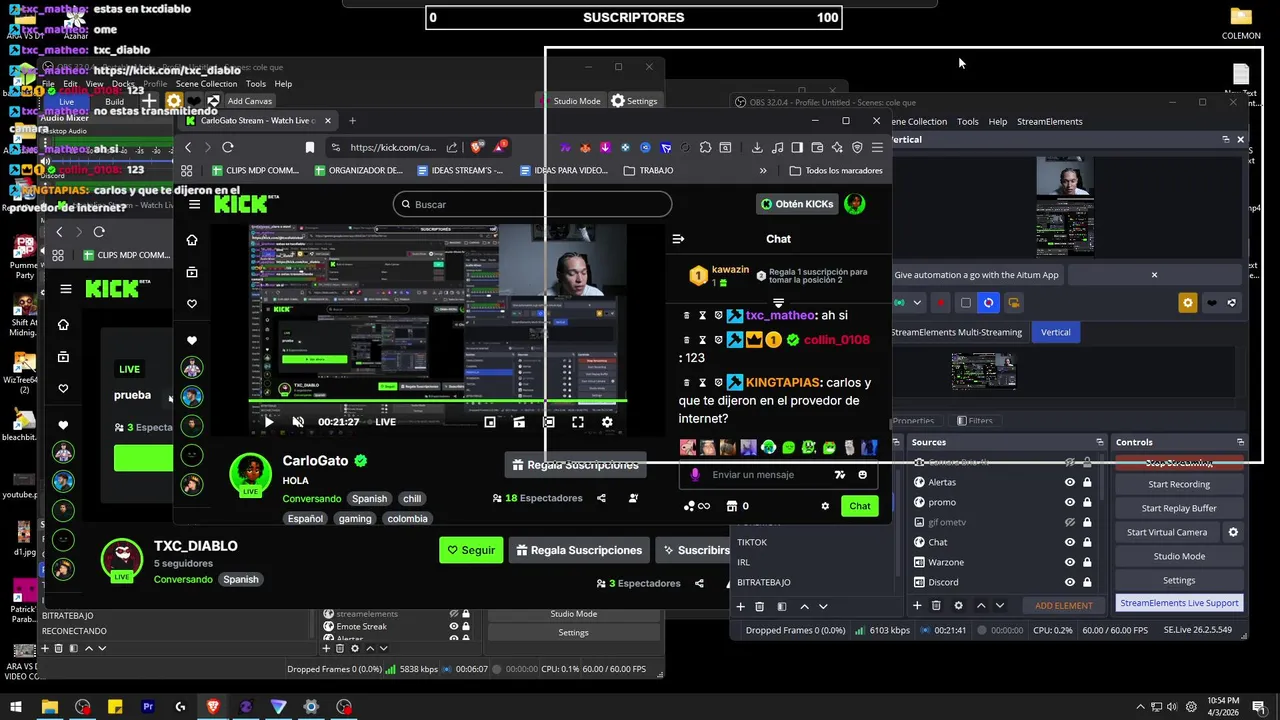Open Brave Leo AI sparkle icon
The width and height of the screenshot is (1280, 720).
click(x=837, y=147)
